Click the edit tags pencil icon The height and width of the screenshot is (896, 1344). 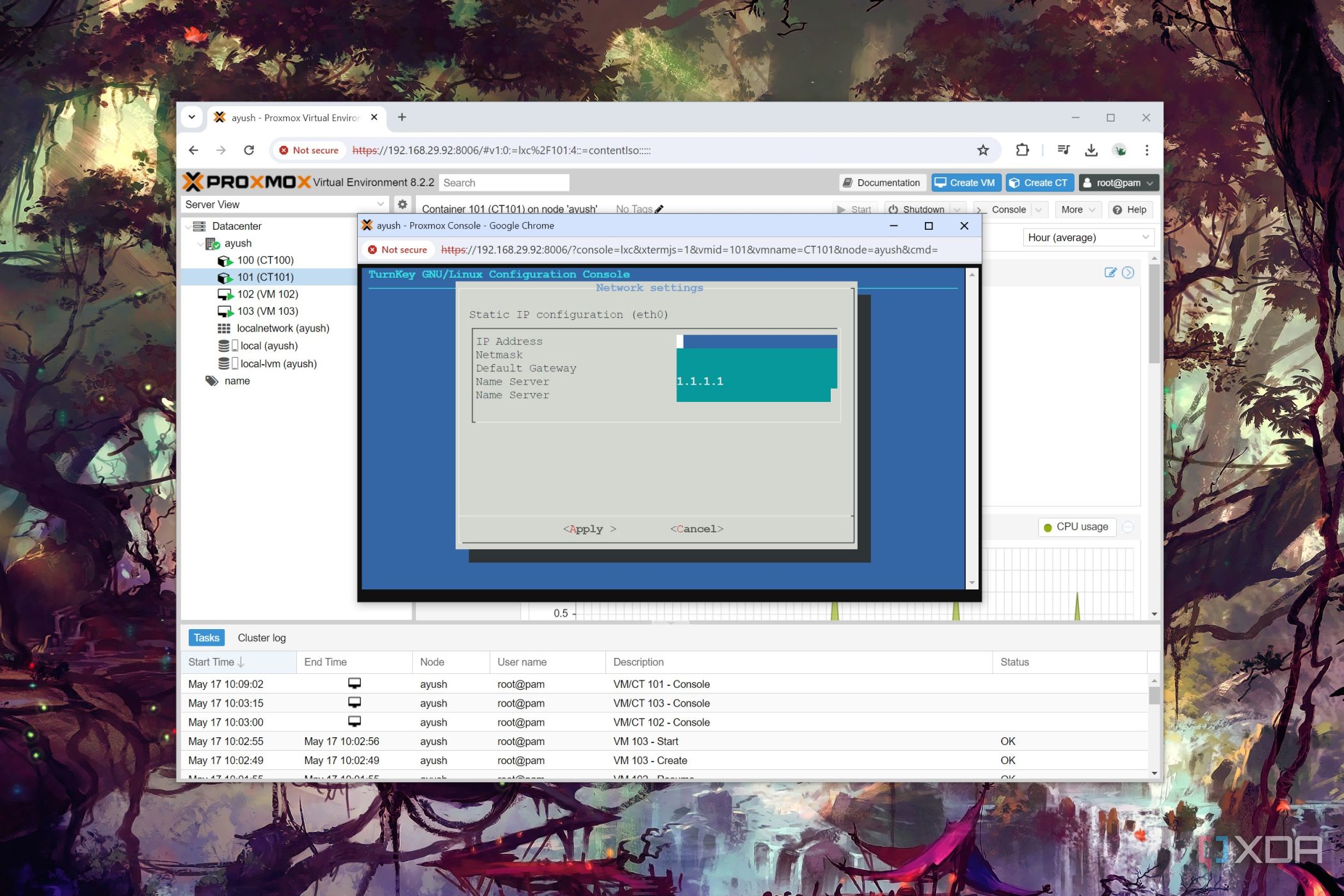coord(659,209)
